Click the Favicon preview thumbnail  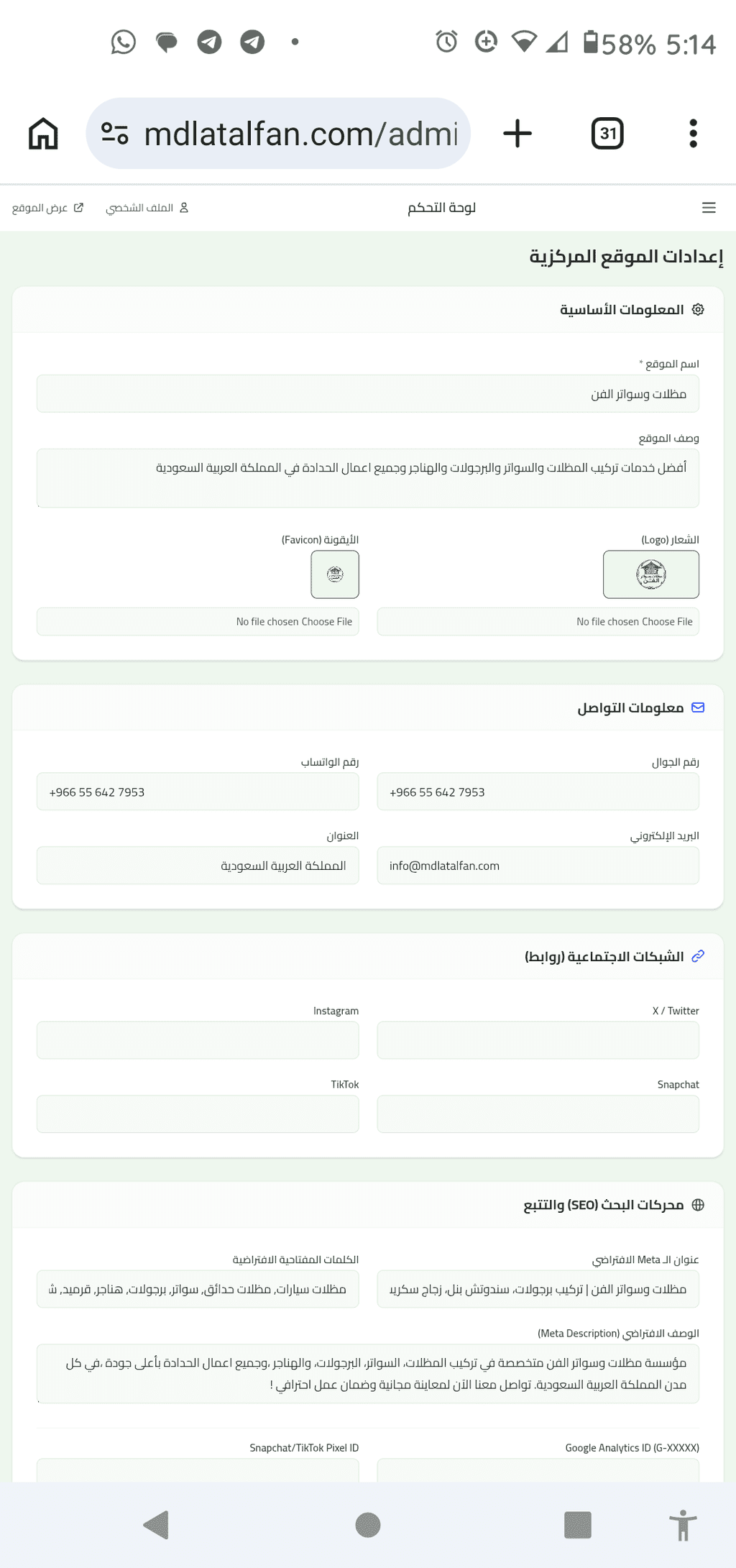coord(335,574)
